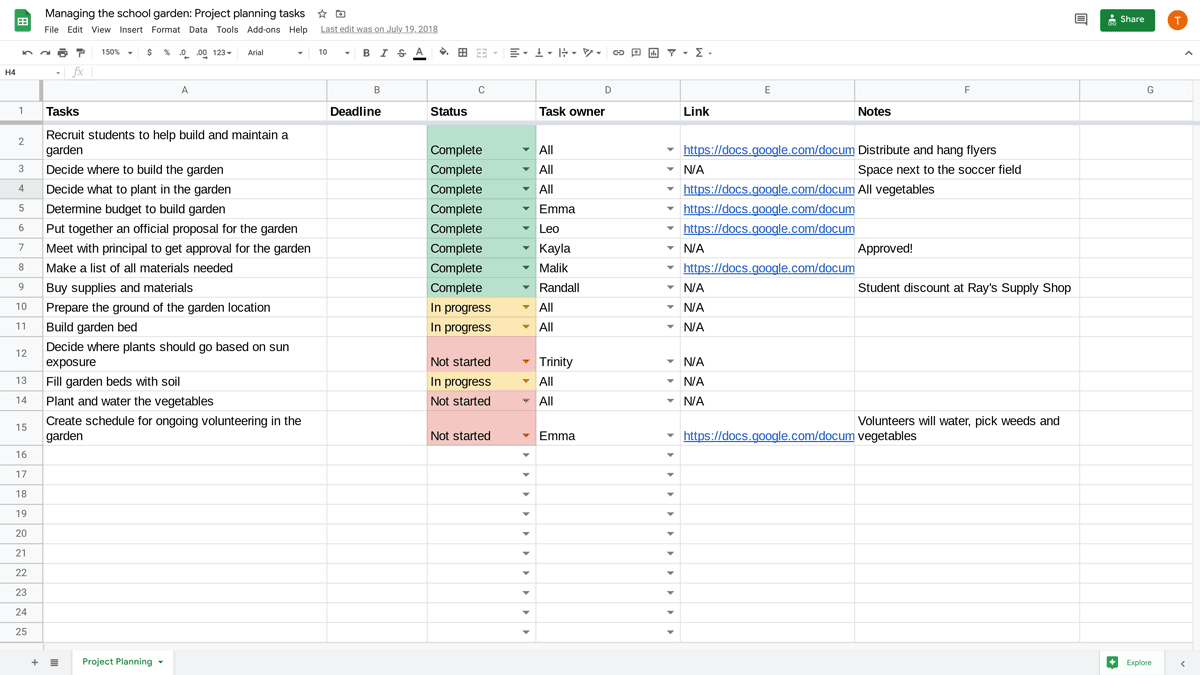The width and height of the screenshot is (1200, 675).
Task: Click the move to folder icon
Action: click(x=340, y=14)
